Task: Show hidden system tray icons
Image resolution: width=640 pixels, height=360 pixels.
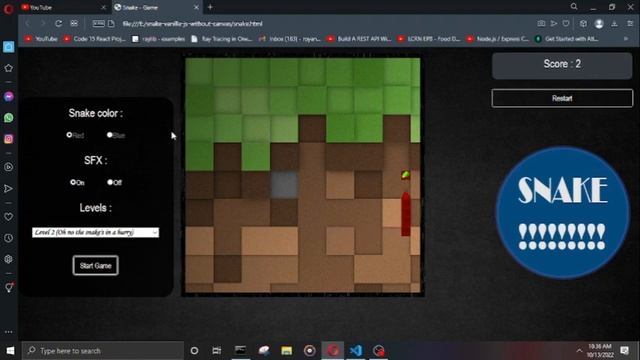Action: (x=579, y=351)
